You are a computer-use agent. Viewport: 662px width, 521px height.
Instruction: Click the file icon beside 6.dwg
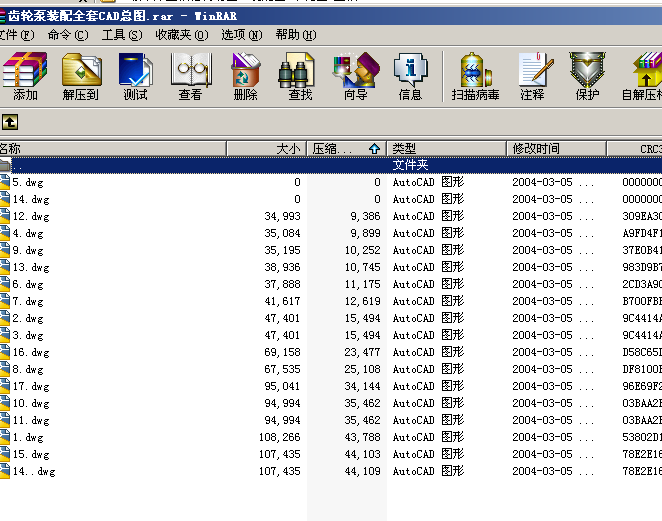point(5,285)
